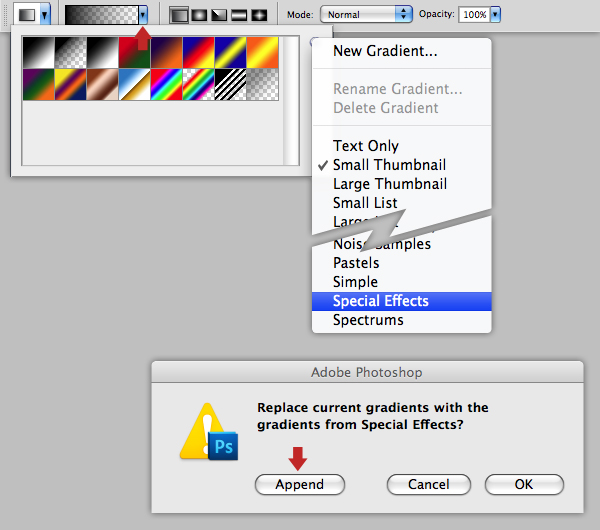Image resolution: width=600 pixels, height=530 pixels.
Task: Pick the first black-to-white gradient swatch
Action: (39, 53)
